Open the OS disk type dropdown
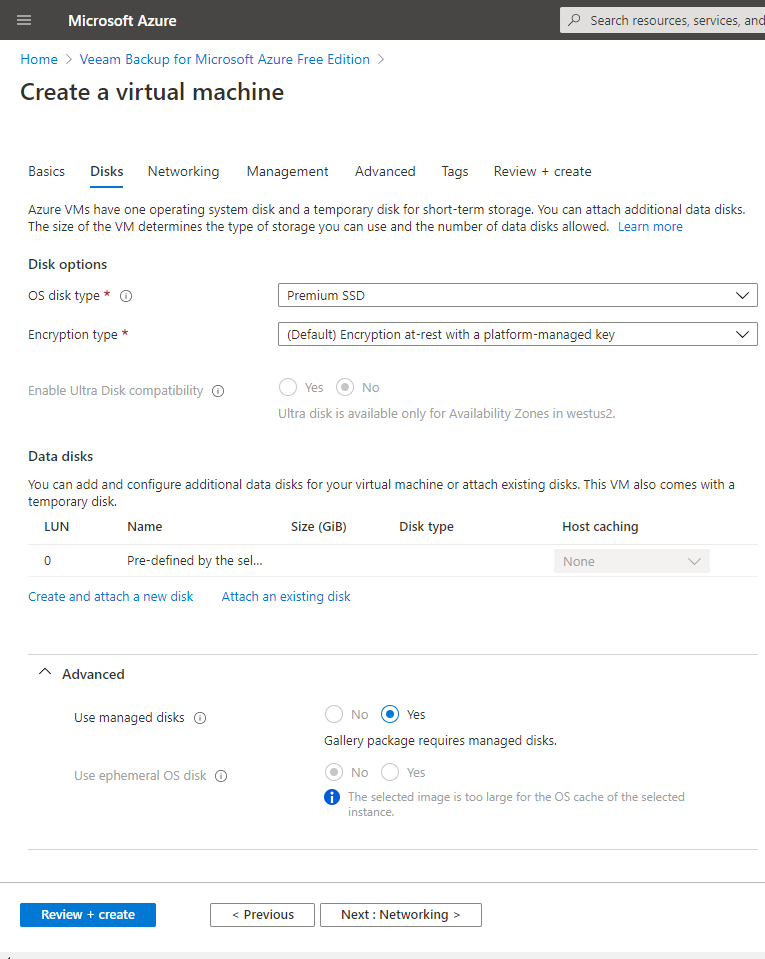 (x=517, y=296)
